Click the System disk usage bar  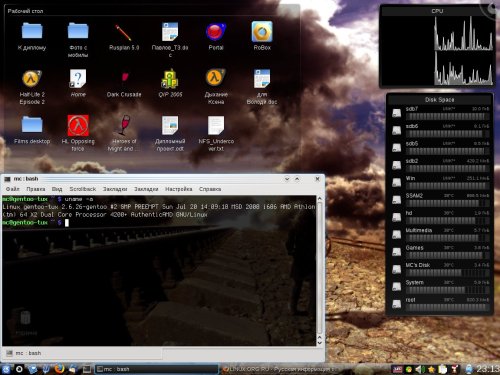[x=447, y=290]
